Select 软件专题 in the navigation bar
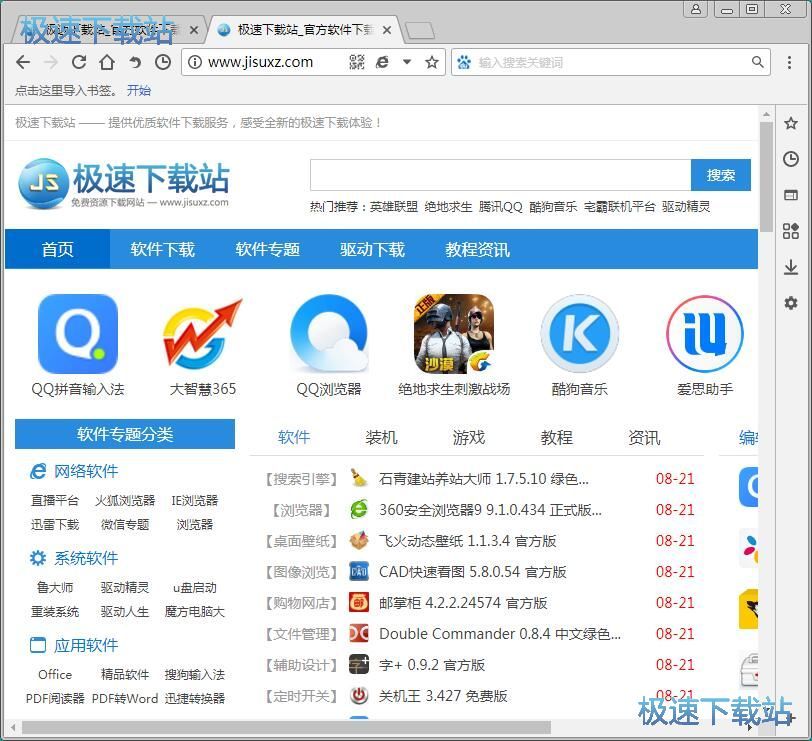Viewport: 812px width, 741px height. [267, 249]
